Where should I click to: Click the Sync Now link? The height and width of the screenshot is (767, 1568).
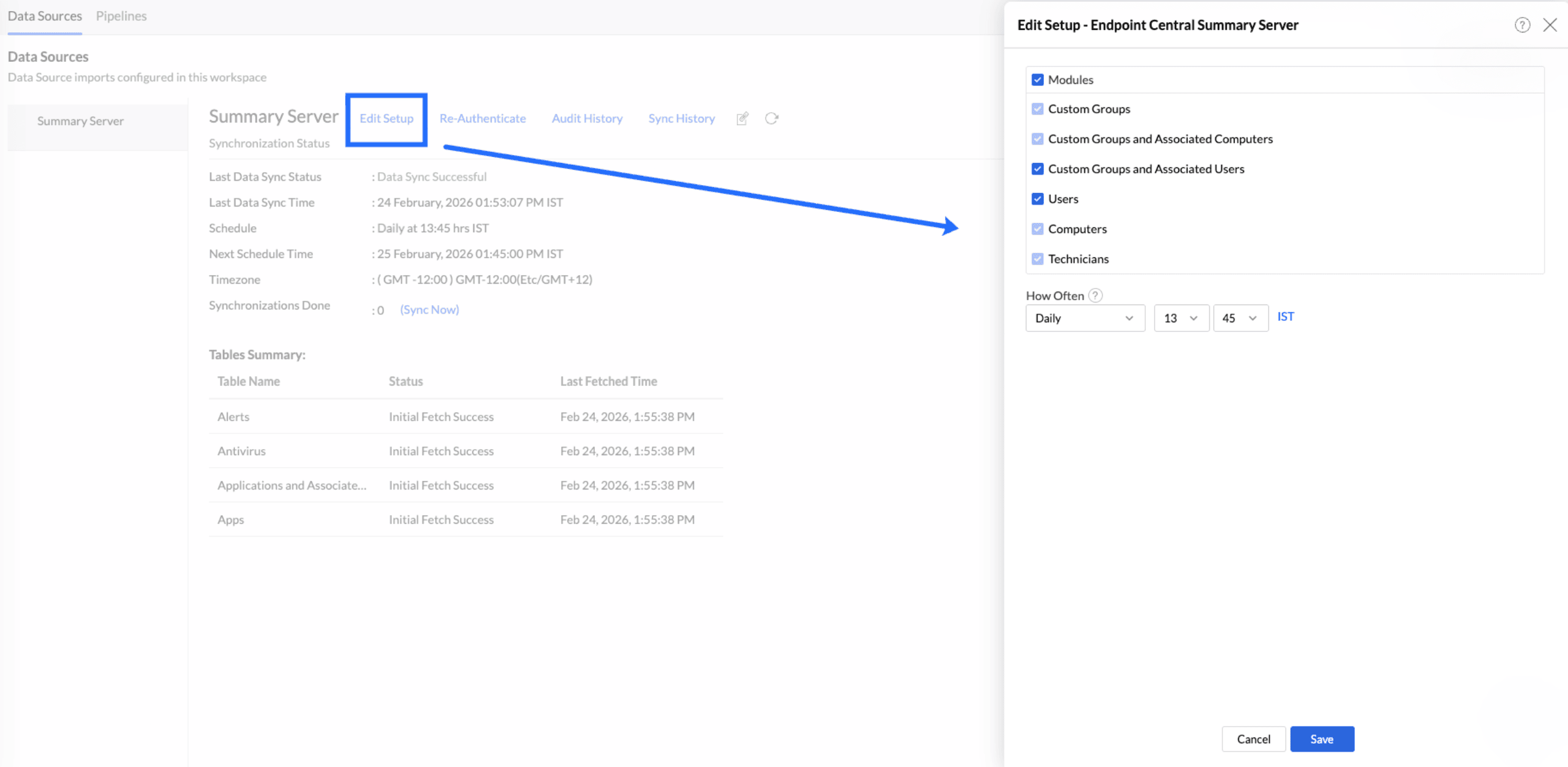click(x=429, y=310)
